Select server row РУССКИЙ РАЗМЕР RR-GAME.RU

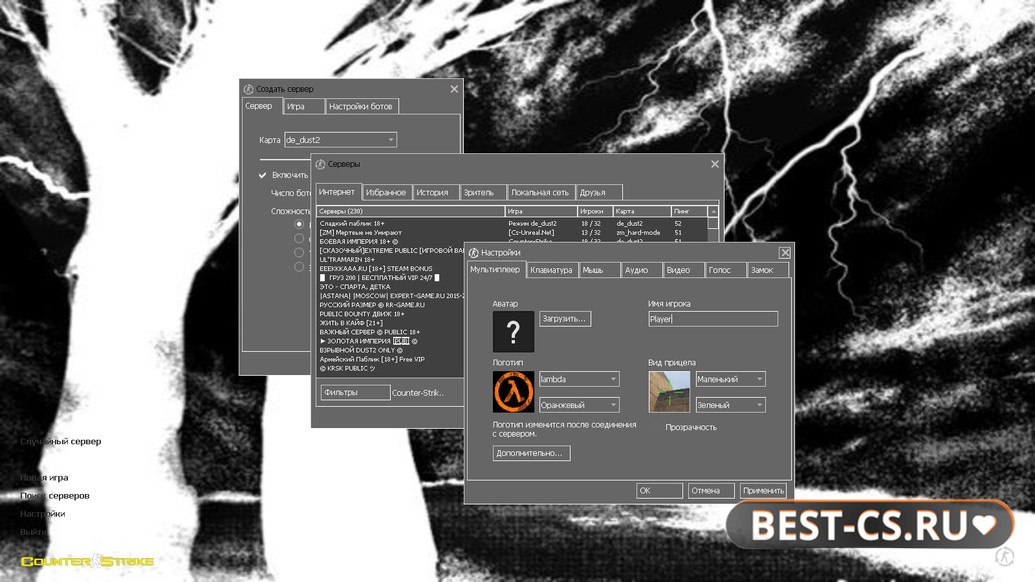coord(391,305)
